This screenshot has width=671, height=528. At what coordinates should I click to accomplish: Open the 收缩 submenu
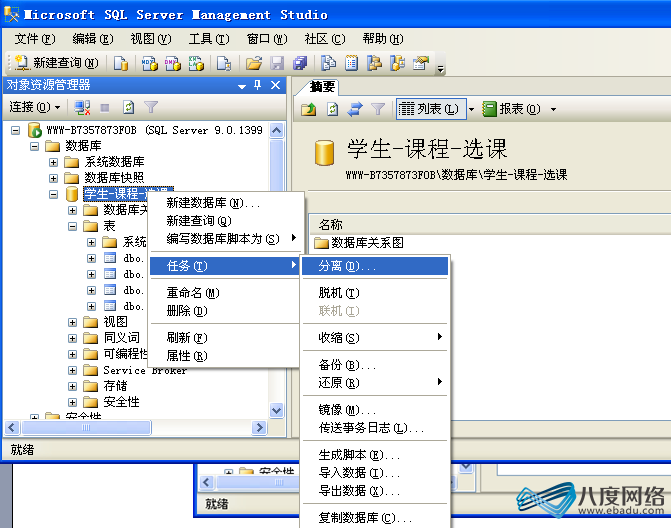pos(375,338)
